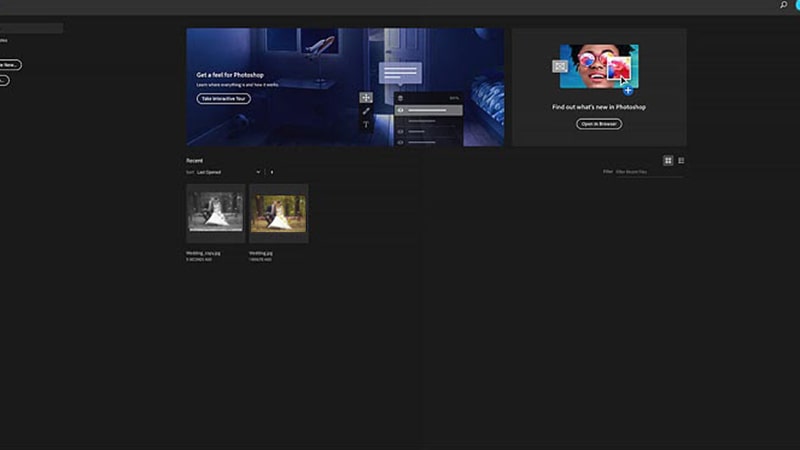This screenshot has width=800, height=450.
Task: Click the Open button in the left sidebar
Action: 4,80
